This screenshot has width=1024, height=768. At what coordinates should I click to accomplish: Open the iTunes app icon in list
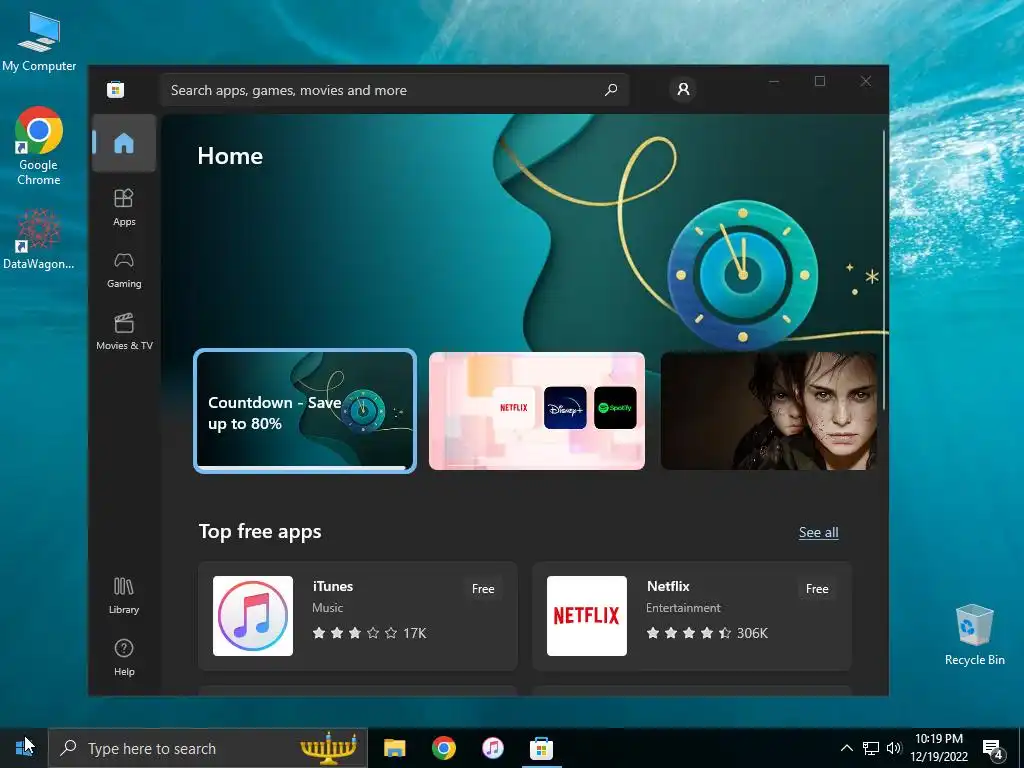click(x=253, y=616)
